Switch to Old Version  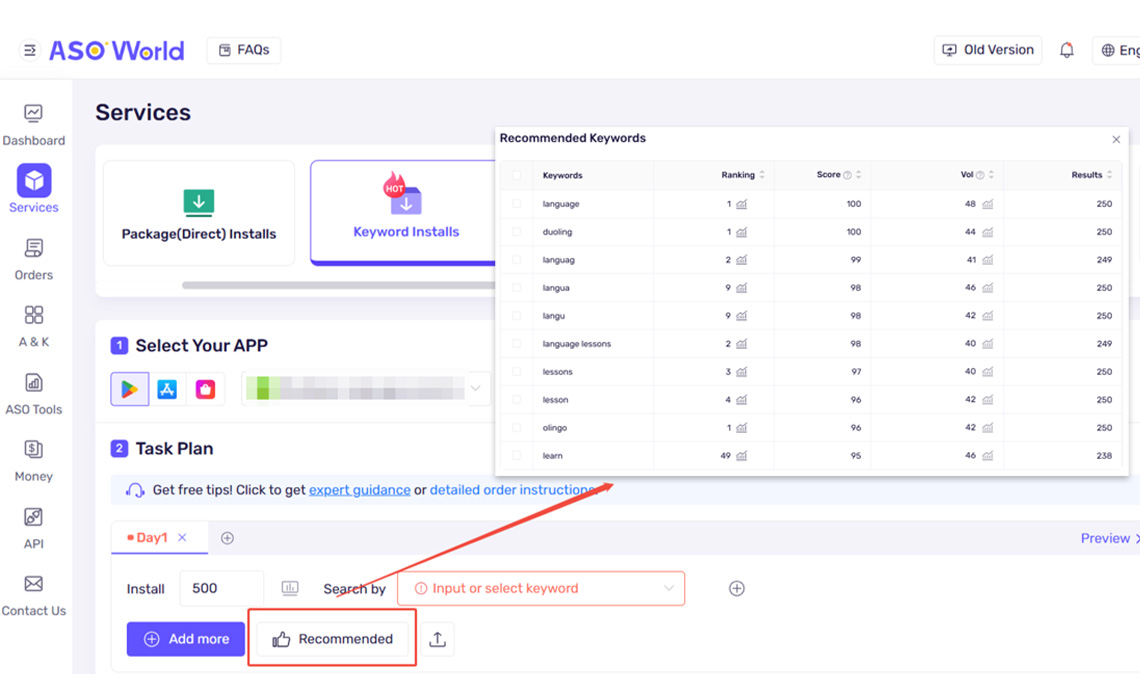(x=987, y=50)
